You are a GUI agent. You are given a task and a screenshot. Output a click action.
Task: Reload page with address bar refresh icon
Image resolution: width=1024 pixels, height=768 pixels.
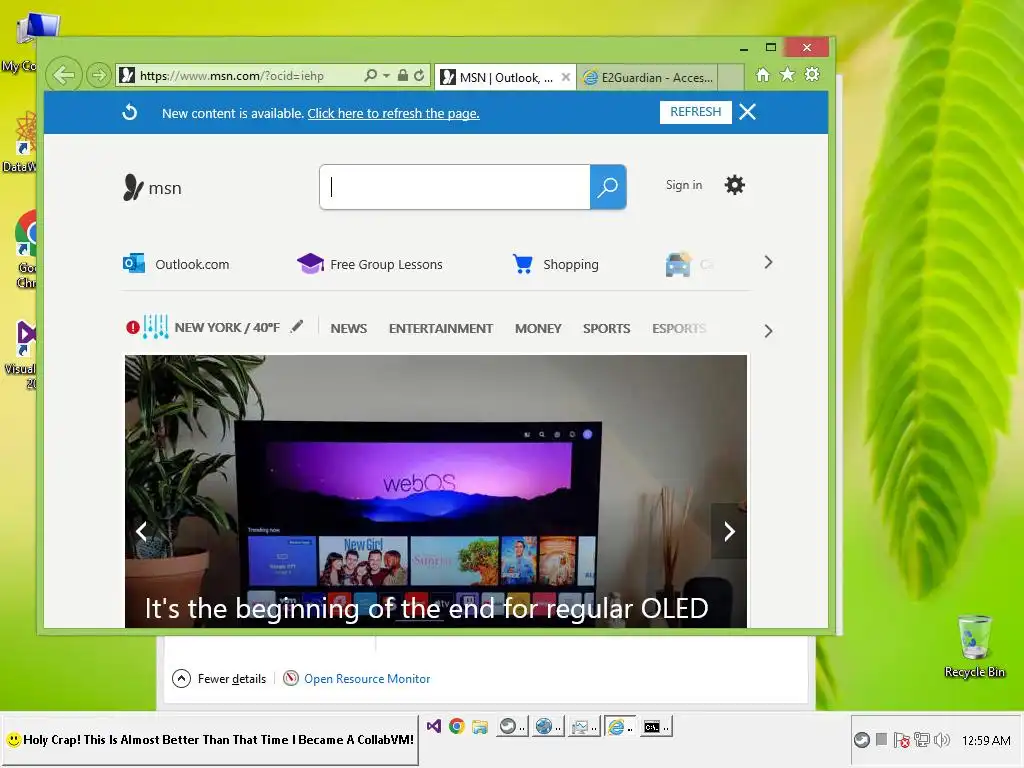click(x=419, y=75)
